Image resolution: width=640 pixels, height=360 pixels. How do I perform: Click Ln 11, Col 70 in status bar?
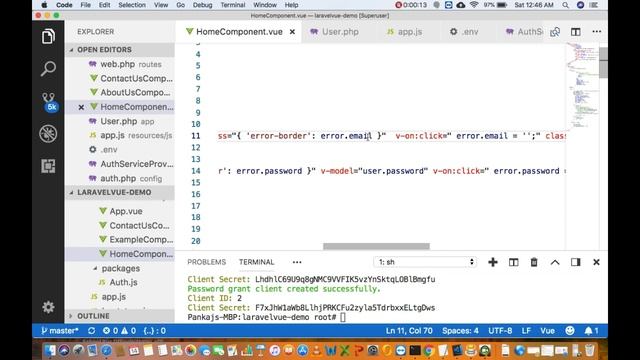(x=409, y=331)
